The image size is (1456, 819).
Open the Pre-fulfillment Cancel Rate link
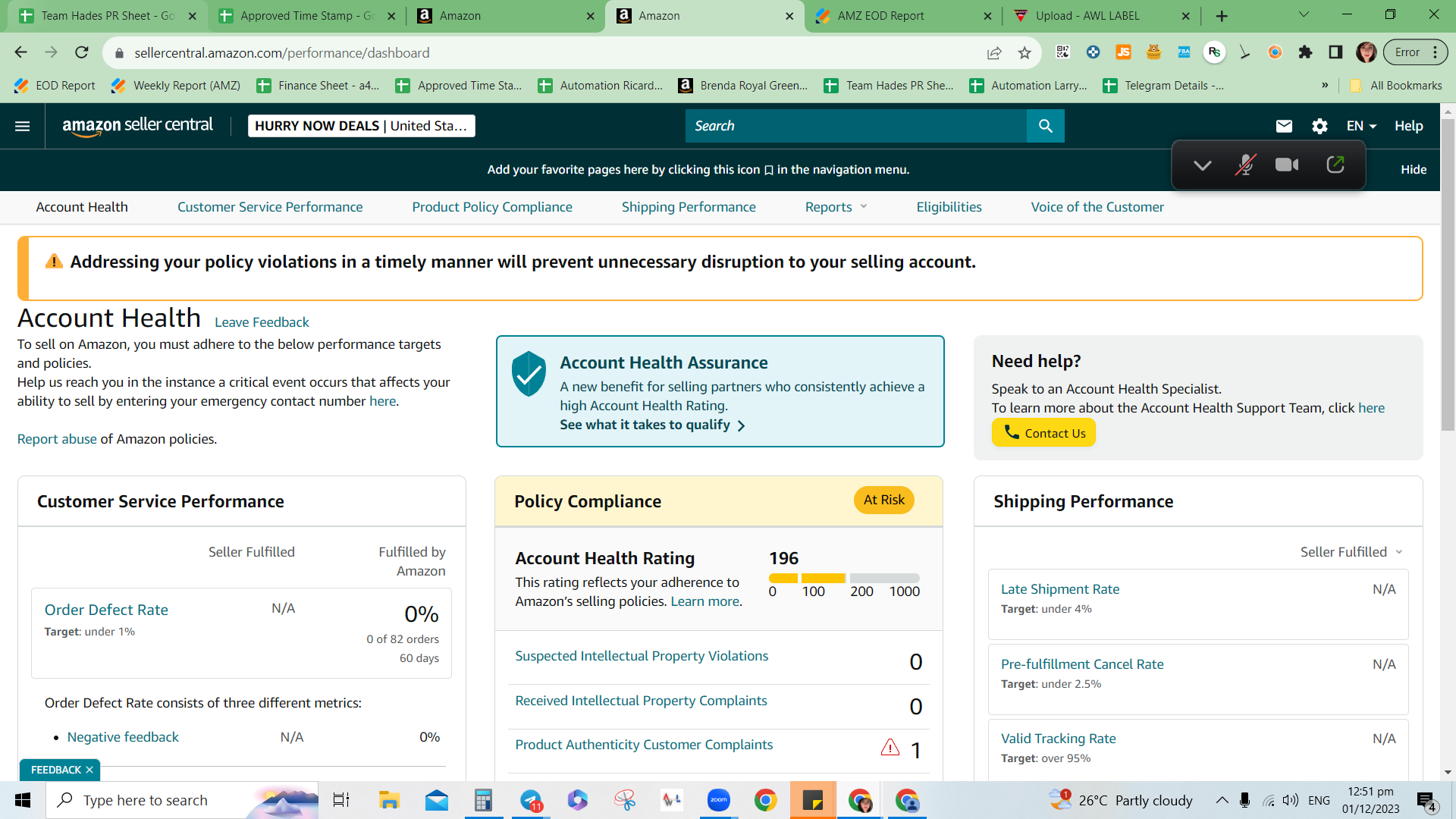click(x=1082, y=664)
